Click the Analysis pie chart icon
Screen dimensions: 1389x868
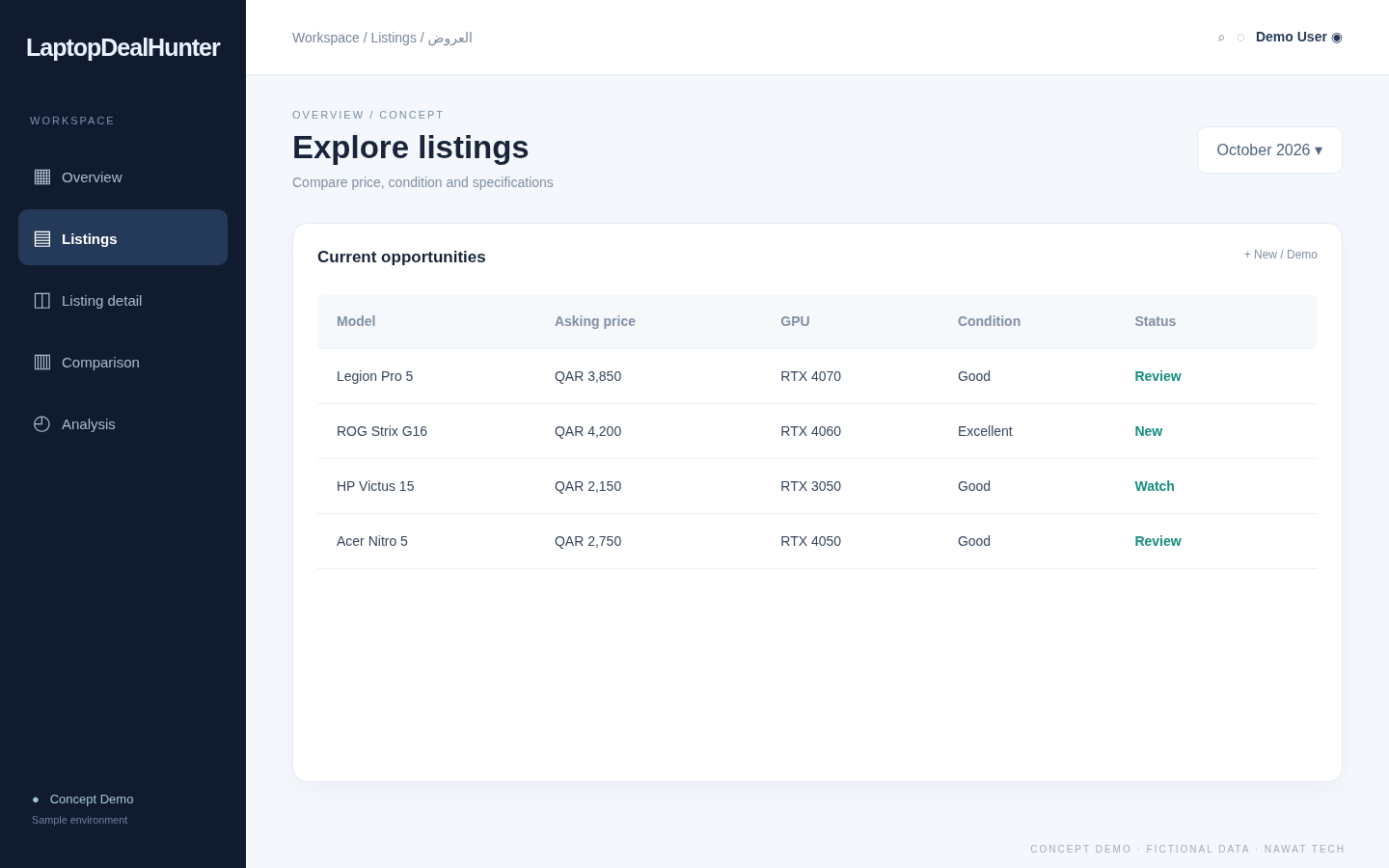coord(42,423)
